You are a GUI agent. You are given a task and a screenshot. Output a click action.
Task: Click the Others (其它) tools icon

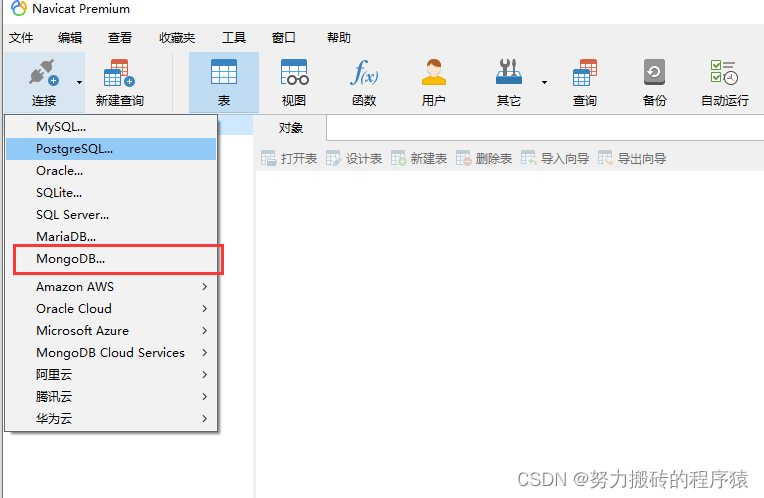point(509,72)
